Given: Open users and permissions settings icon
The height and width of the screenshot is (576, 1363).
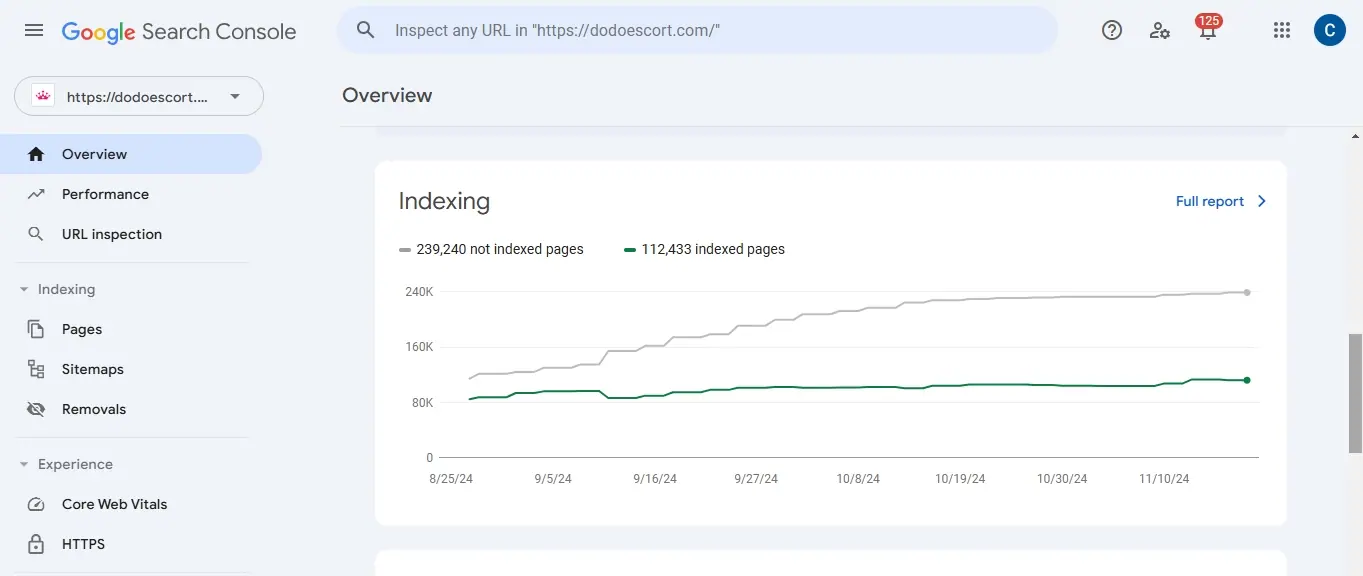Looking at the screenshot, I should click(1159, 30).
